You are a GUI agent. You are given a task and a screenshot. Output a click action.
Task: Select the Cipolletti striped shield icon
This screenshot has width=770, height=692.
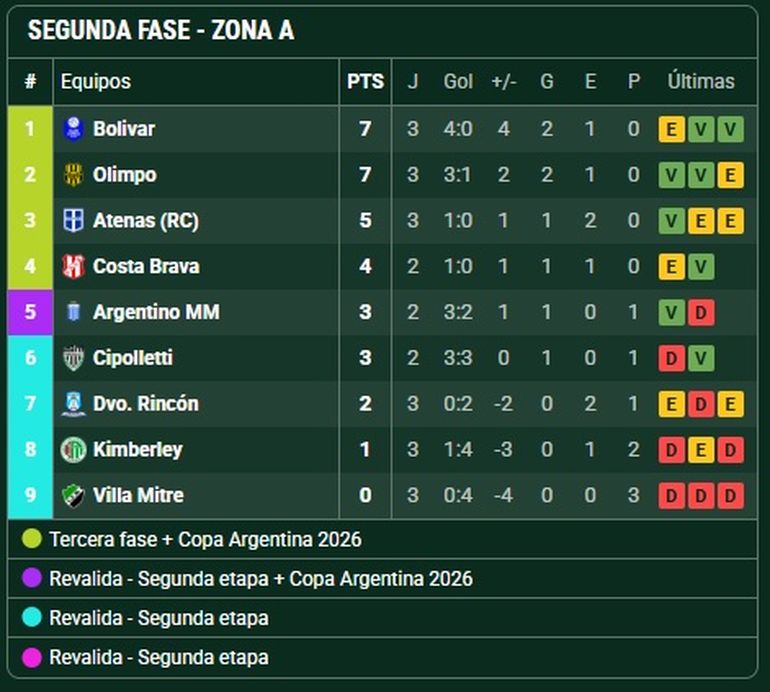pos(74,358)
